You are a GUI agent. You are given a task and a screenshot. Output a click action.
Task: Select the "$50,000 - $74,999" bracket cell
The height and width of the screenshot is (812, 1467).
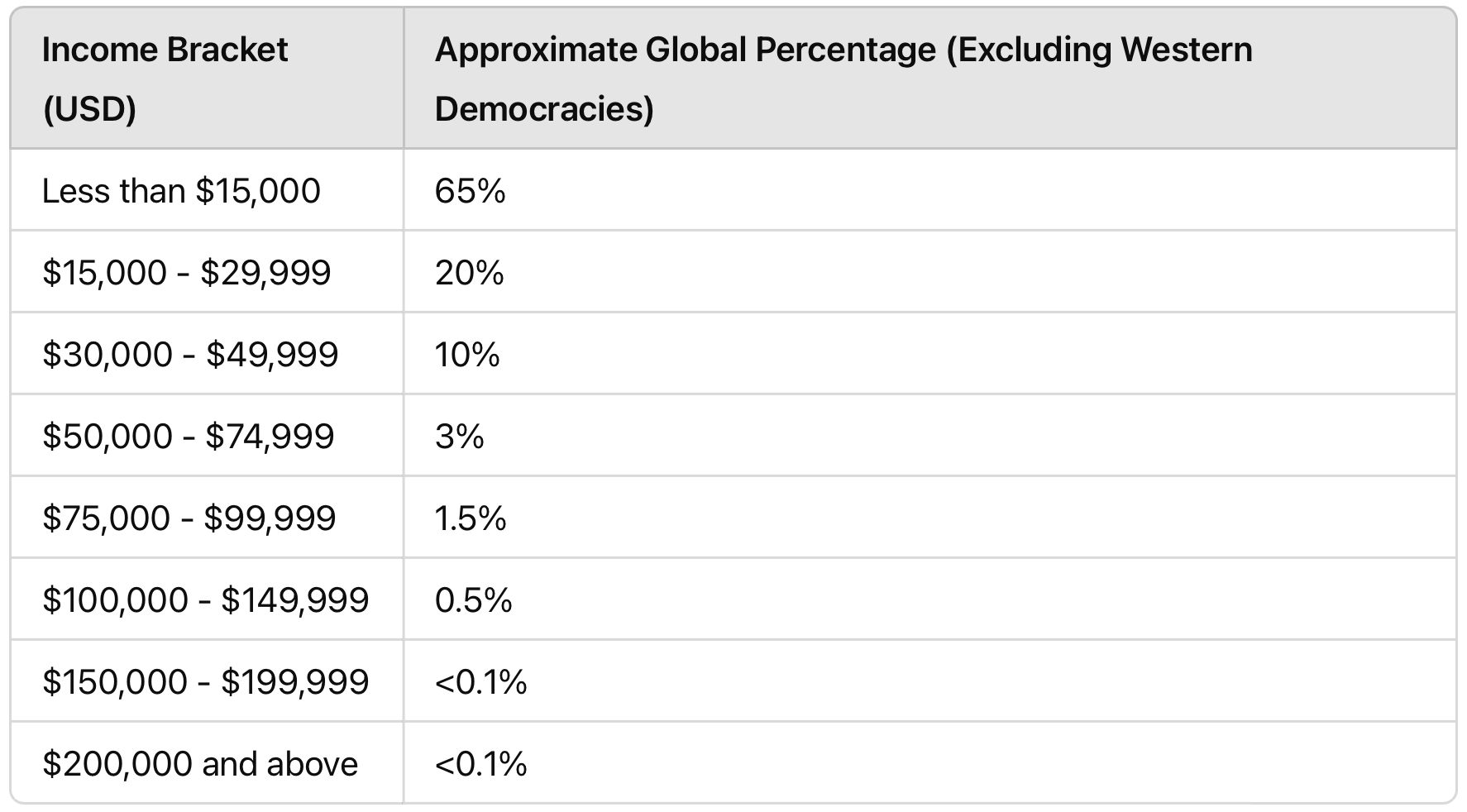(x=188, y=436)
